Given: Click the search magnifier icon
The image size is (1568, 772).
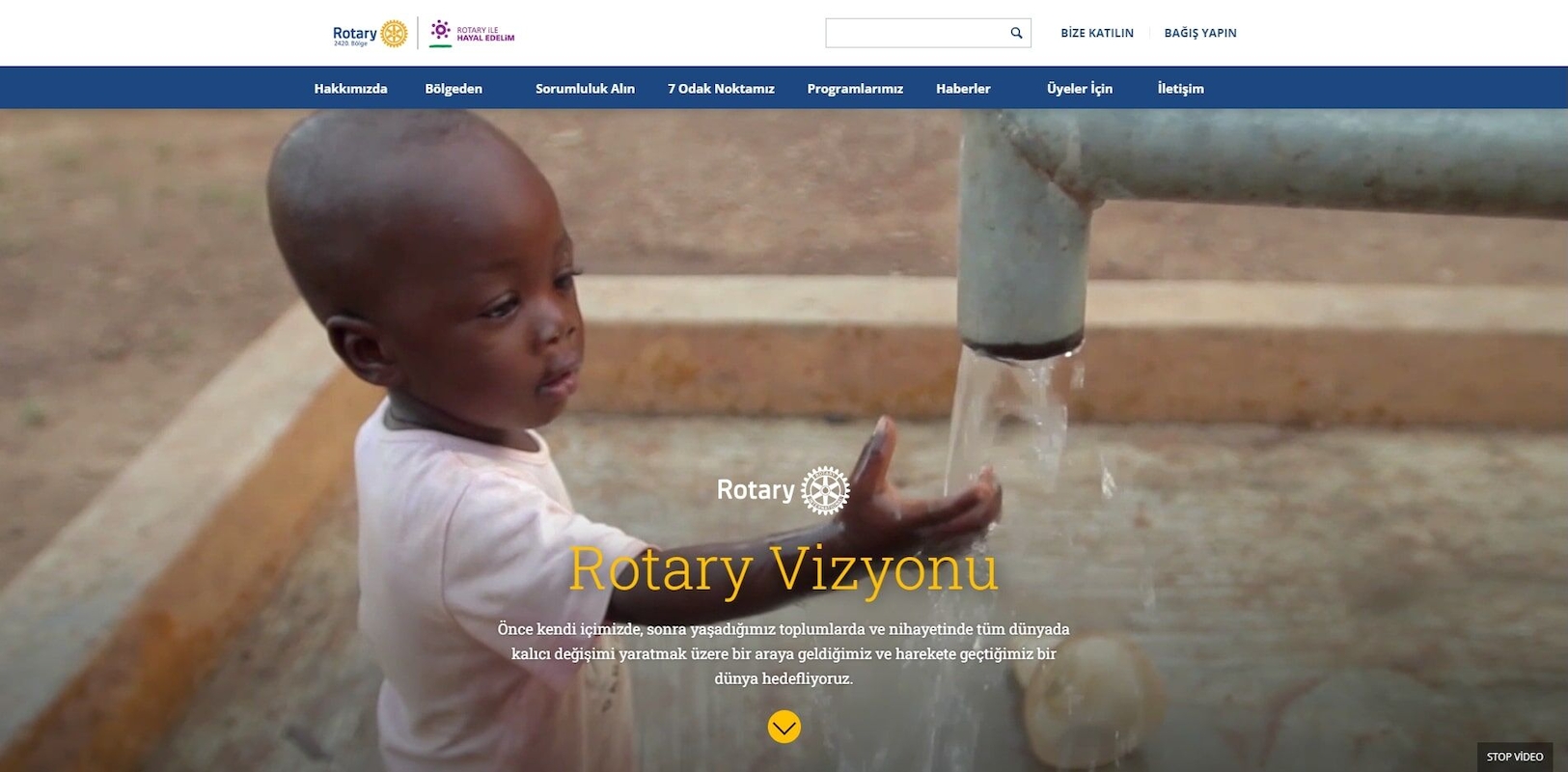Looking at the screenshot, I should [1016, 33].
